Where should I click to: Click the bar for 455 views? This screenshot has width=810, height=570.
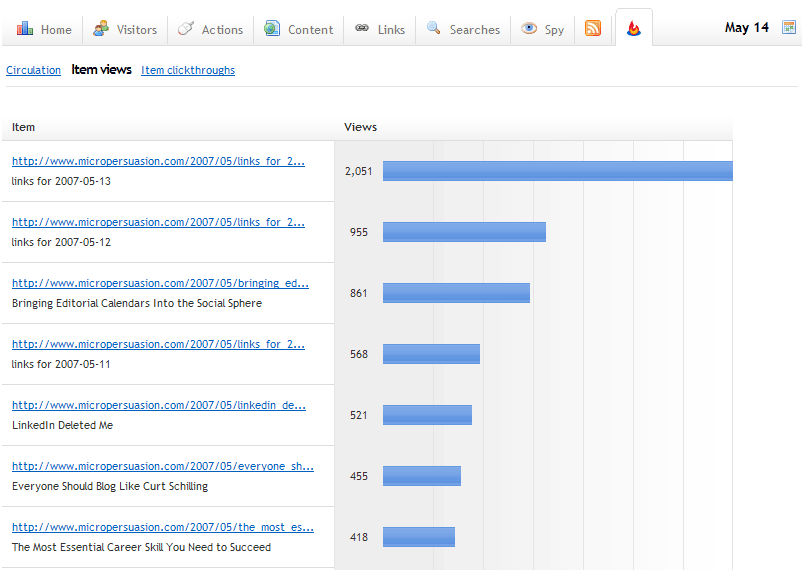[x=422, y=476]
